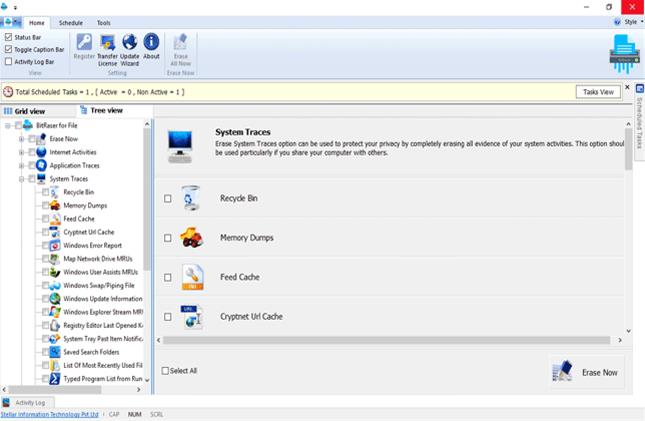
Task: Click the Memory Dumps truck icon
Action: [x=191, y=237]
